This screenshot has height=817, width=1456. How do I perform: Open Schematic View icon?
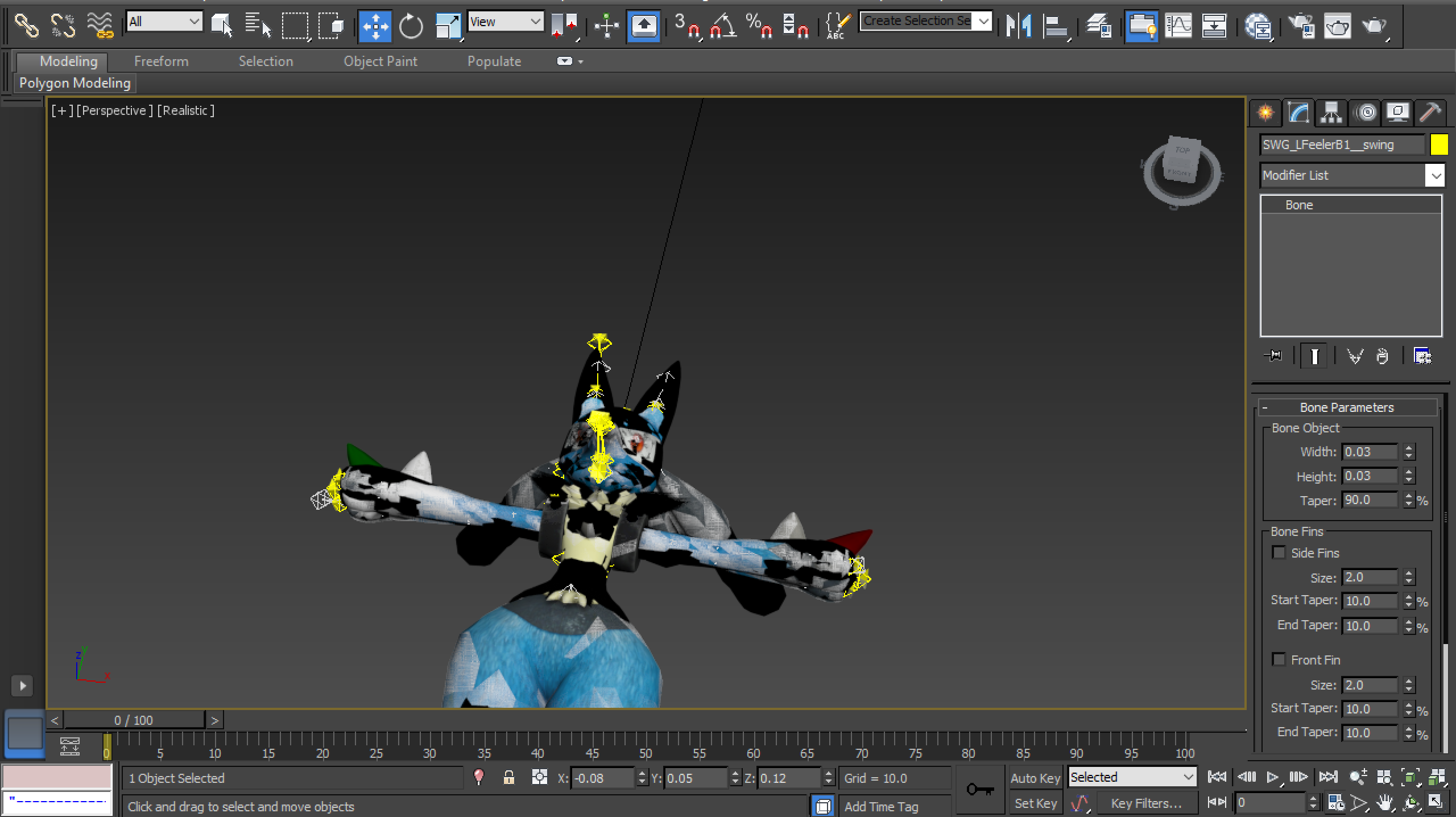pos(1214,26)
